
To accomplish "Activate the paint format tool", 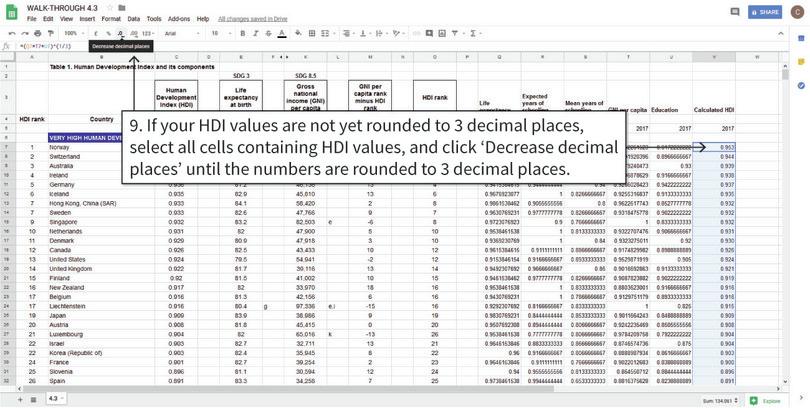I will 50,33.
